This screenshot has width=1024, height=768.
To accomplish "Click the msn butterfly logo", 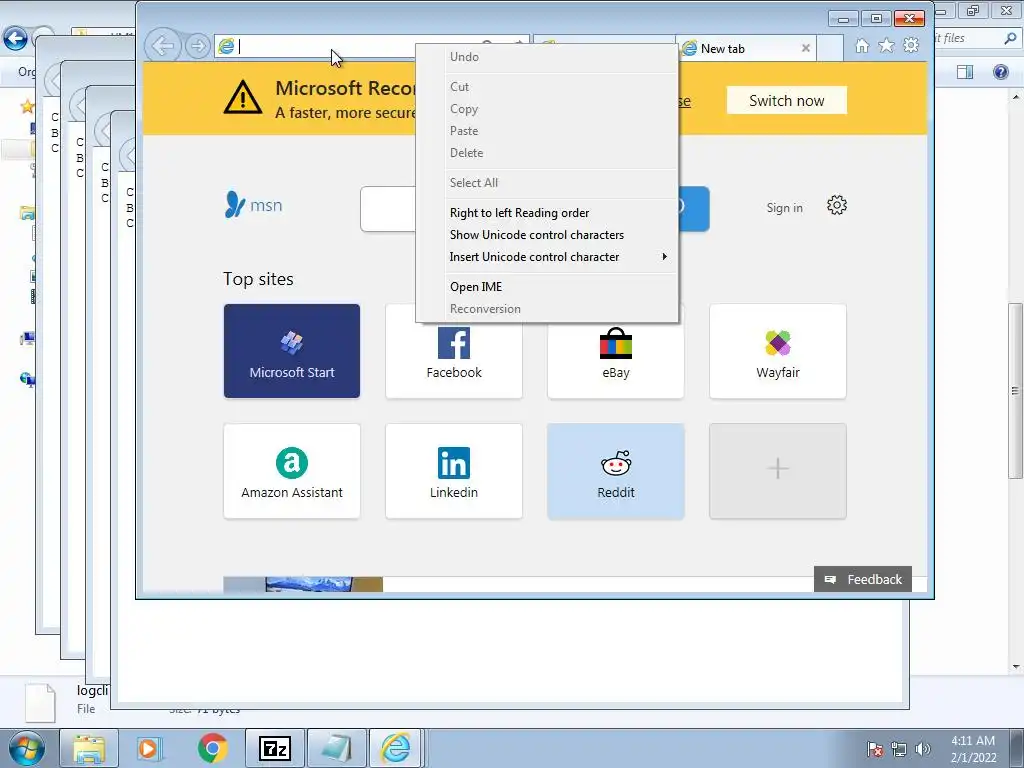I will (x=253, y=205).
